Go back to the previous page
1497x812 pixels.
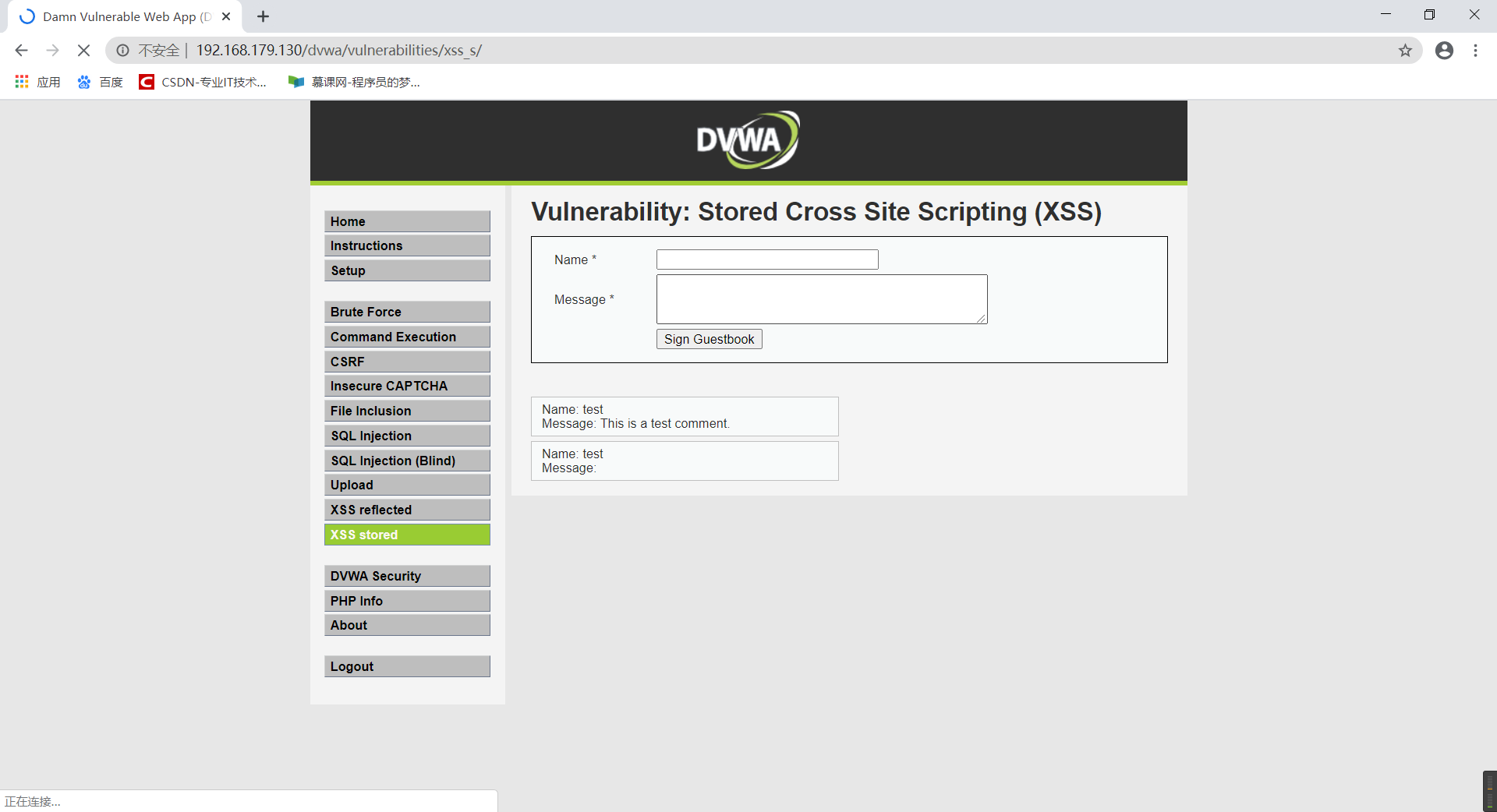pyautogui.click(x=21, y=51)
